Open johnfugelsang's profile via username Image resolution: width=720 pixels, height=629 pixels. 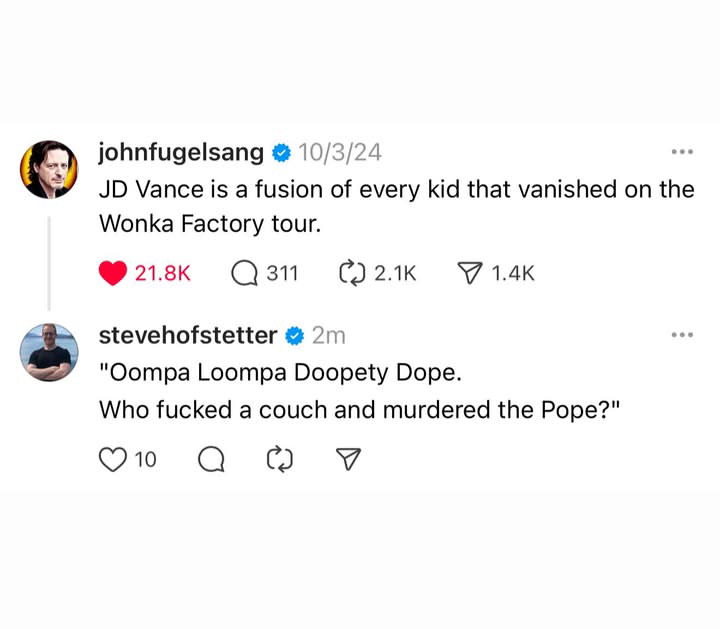pos(181,153)
